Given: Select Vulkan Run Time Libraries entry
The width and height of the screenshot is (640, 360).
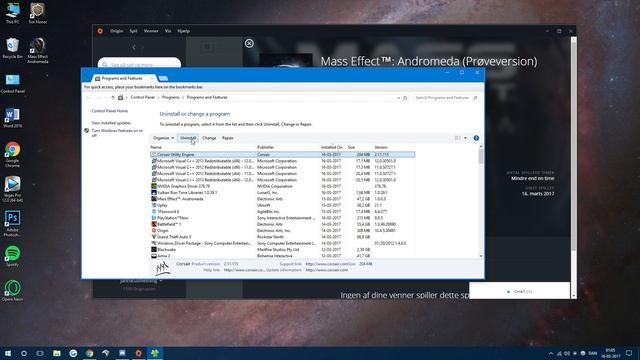Looking at the screenshot, I should 282,193.
